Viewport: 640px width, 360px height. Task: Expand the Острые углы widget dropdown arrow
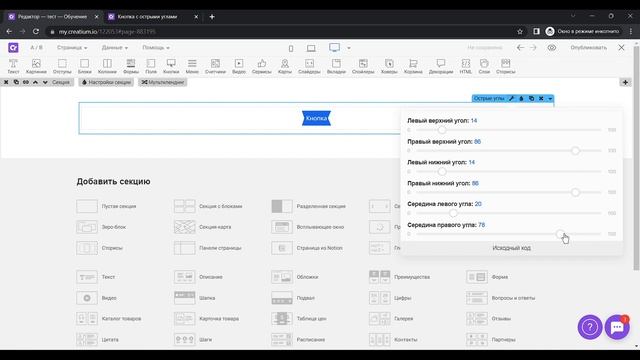pyautogui.click(x=550, y=98)
